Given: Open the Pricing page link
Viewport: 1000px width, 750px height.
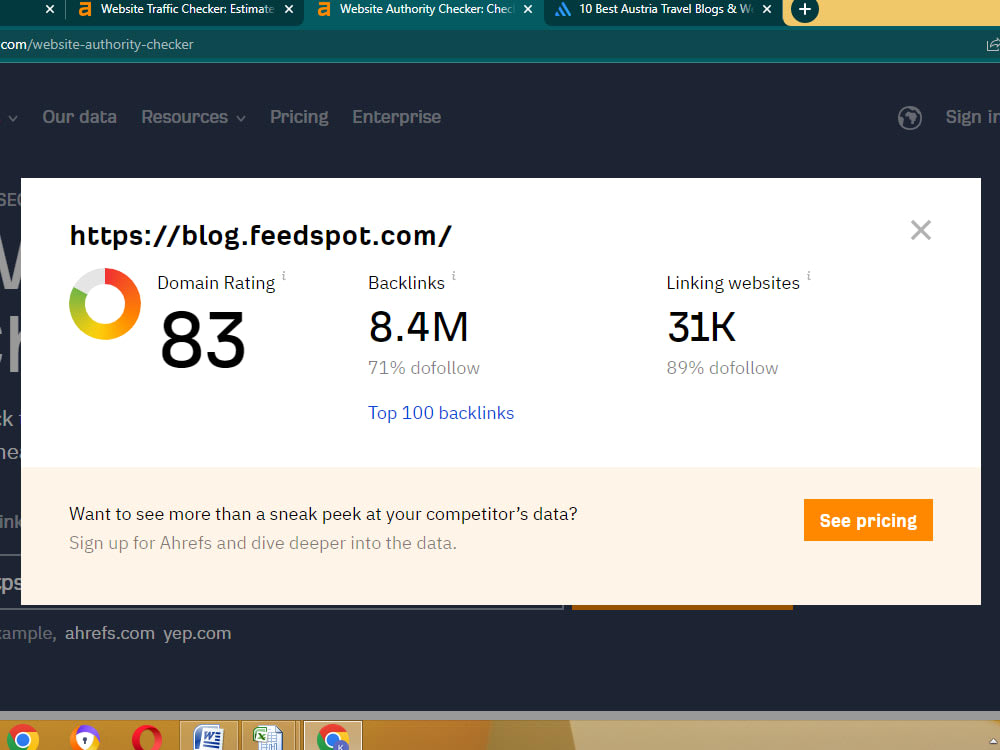Looking at the screenshot, I should [x=299, y=117].
